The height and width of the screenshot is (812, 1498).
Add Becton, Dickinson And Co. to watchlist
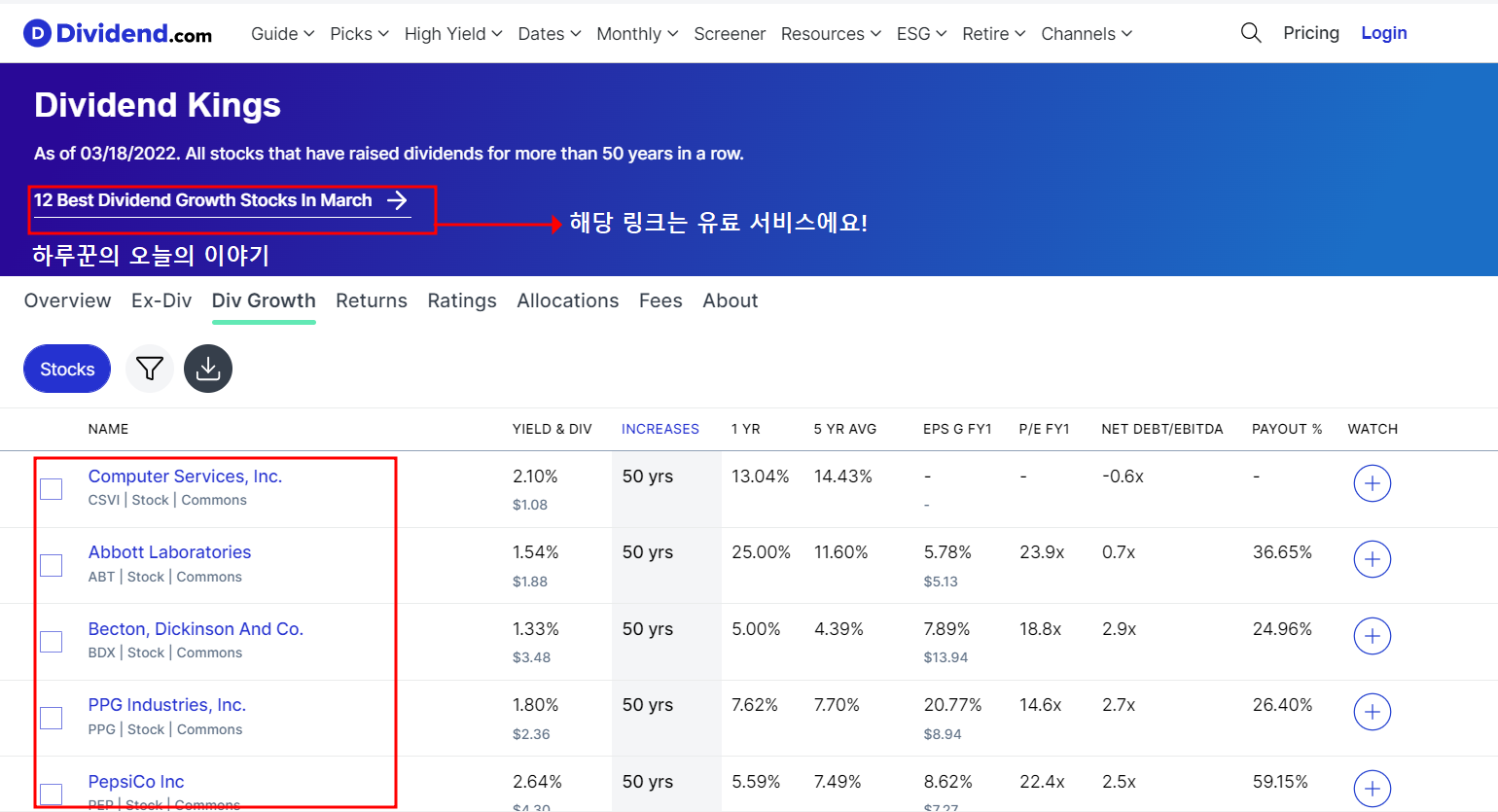coord(1373,636)
